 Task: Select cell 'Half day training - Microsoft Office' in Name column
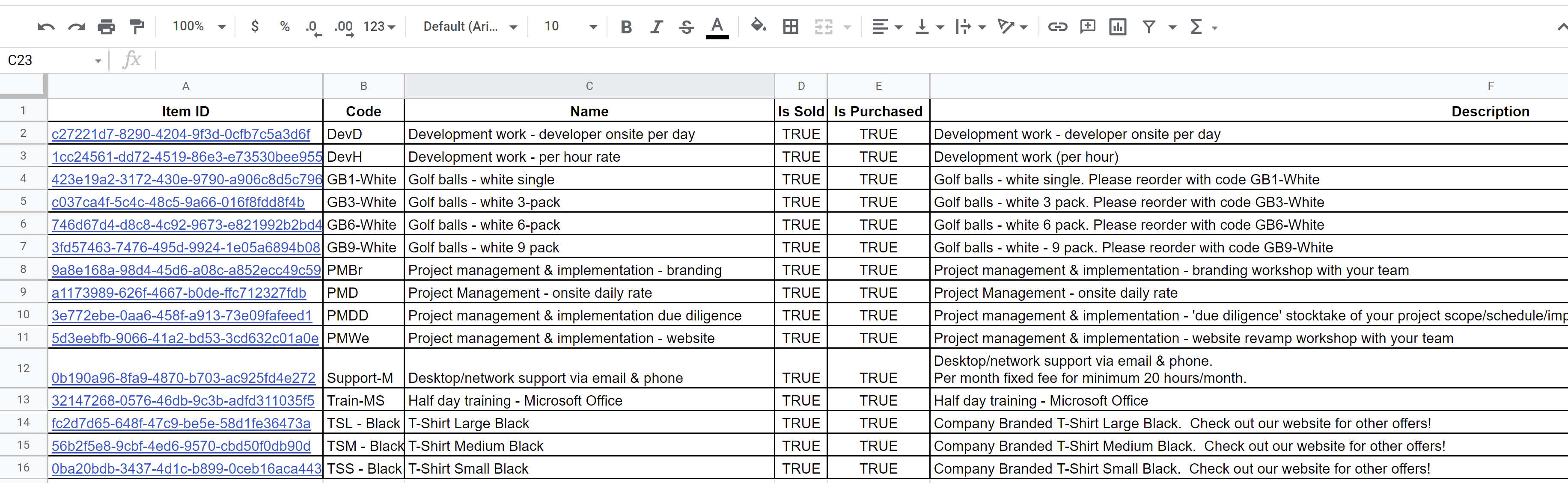click(x=589, y=401)
